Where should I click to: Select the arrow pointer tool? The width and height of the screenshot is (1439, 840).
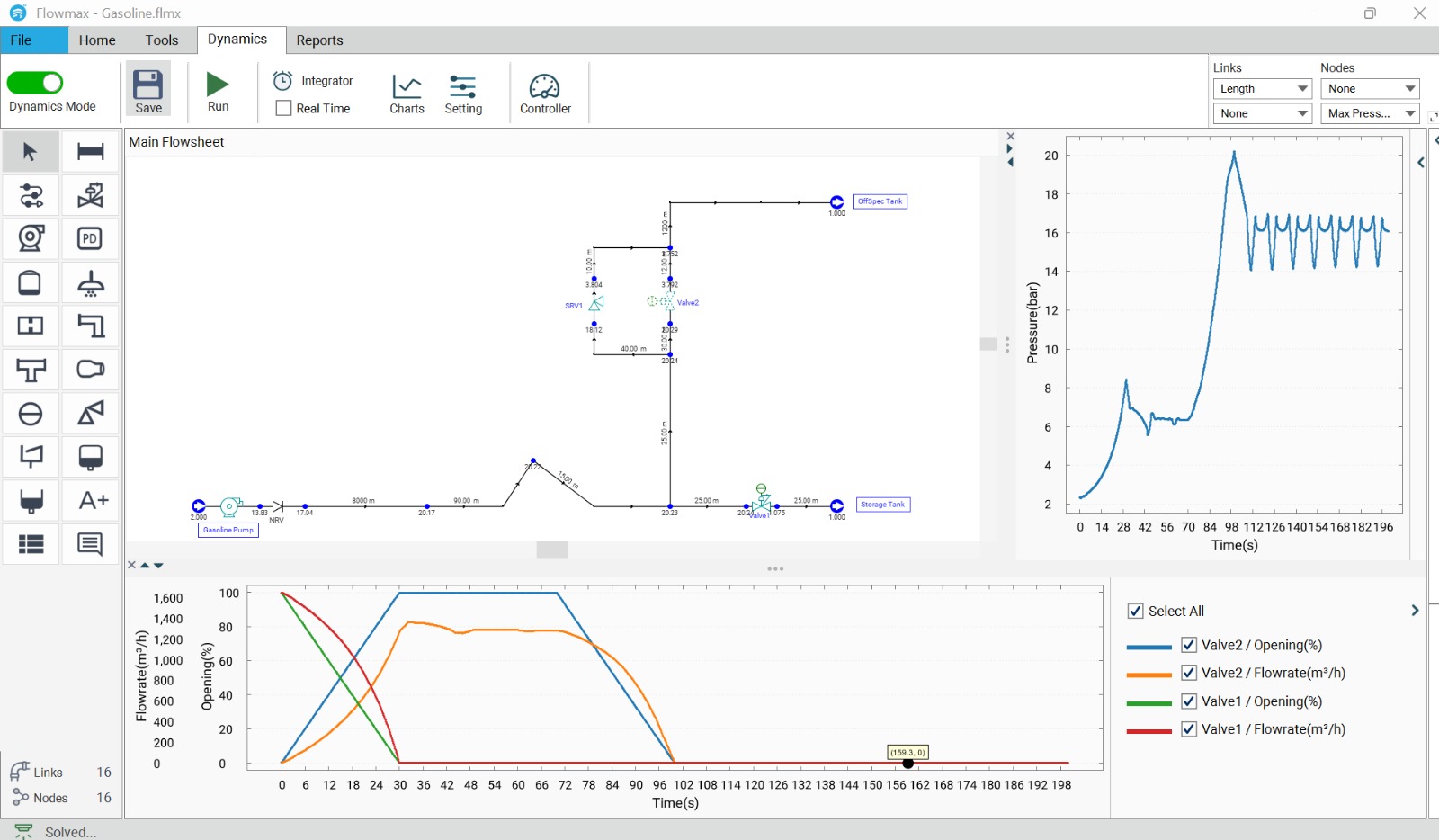pyautogui.click(x=31, y=151)
